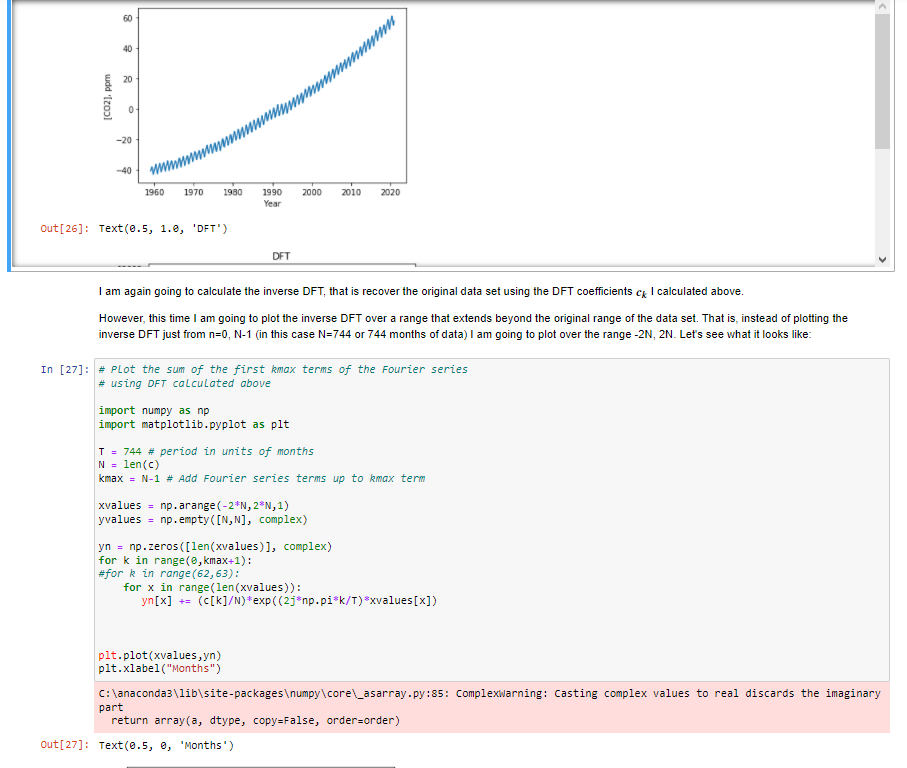Viewport: 907px width, 768px height.
Task: Click the In [27] execution prompt label
Action: 61,369
